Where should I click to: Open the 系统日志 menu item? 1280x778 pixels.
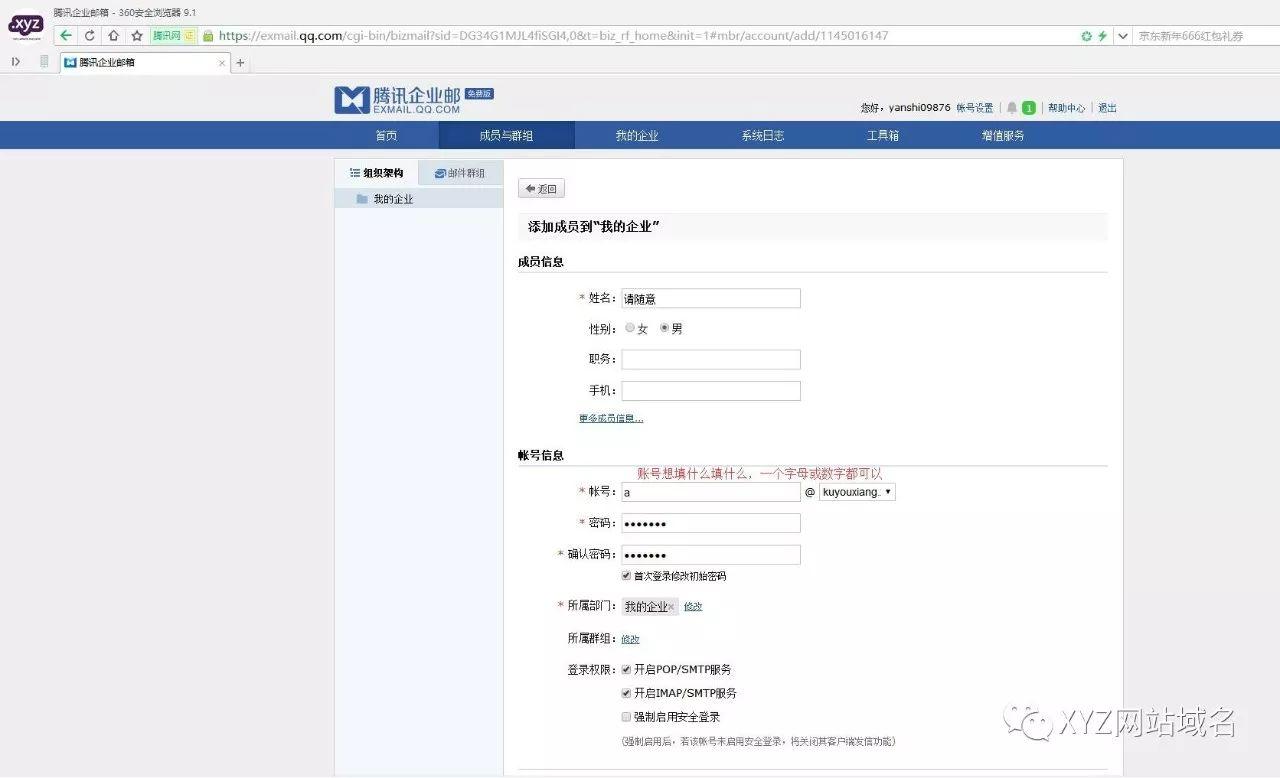(760, 135)
